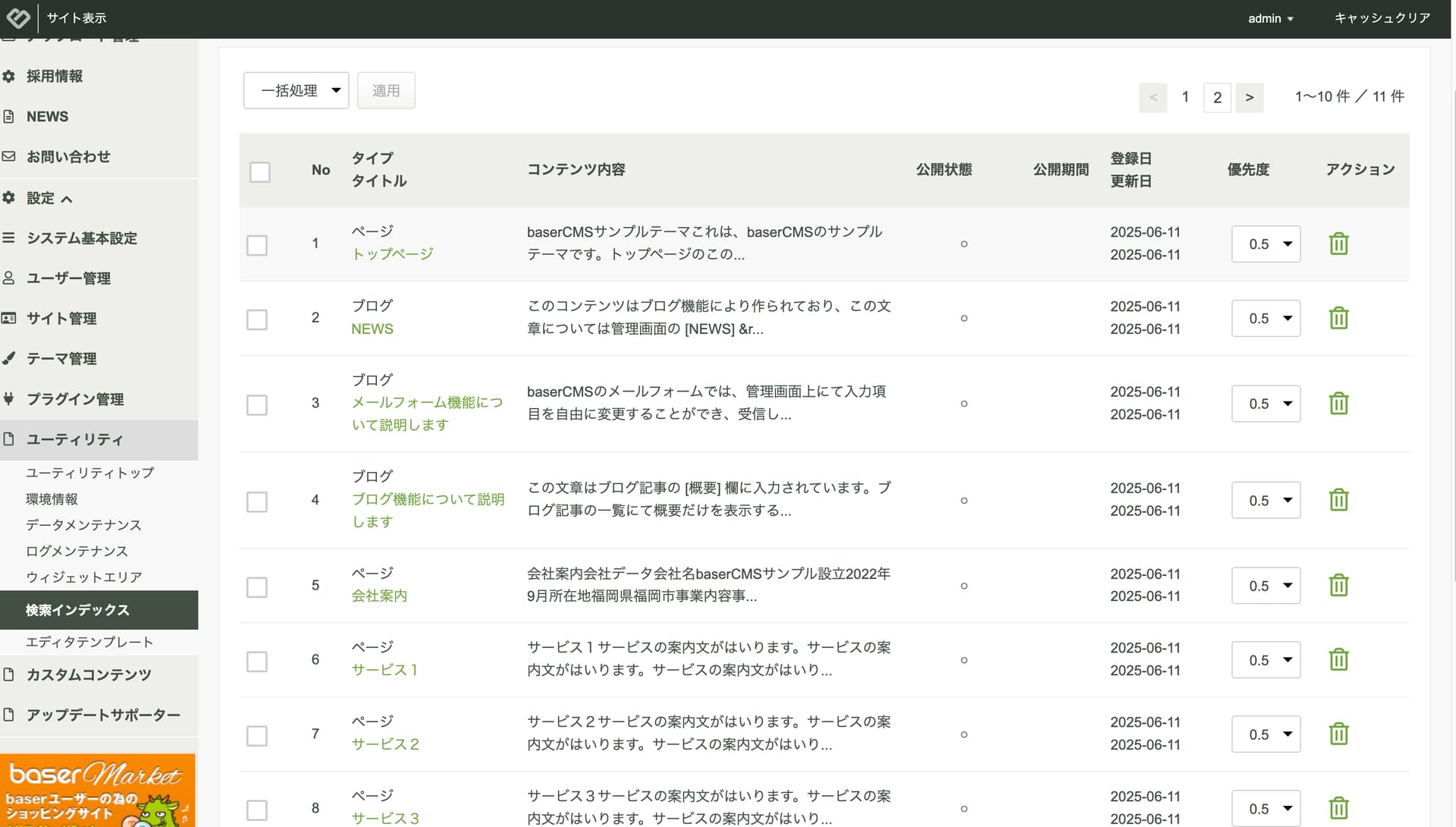
Task: Open priority dropdown for row 5 会社案内
Action: click(x=1266, y=585)
